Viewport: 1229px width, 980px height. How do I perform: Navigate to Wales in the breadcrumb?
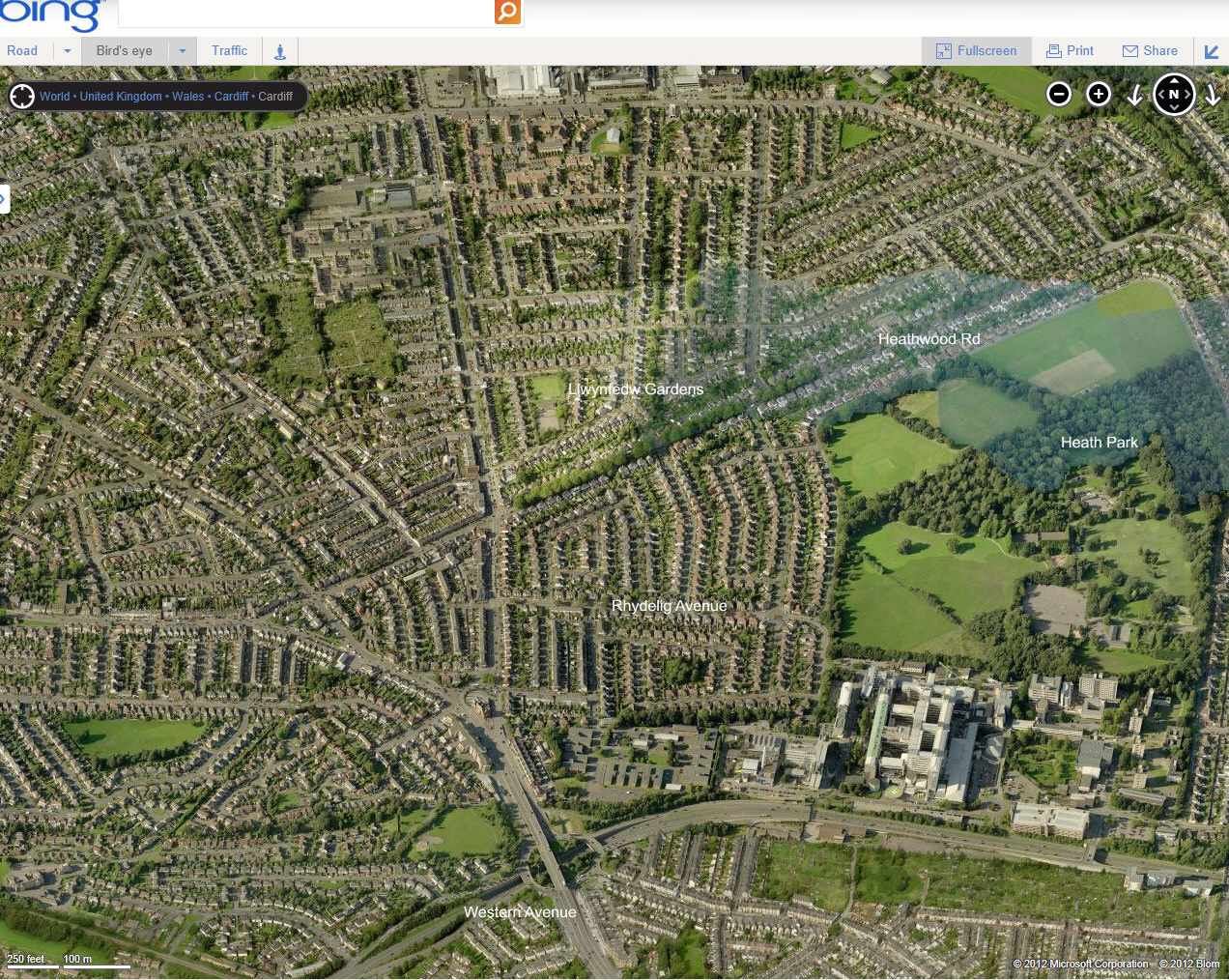(187, 97)
